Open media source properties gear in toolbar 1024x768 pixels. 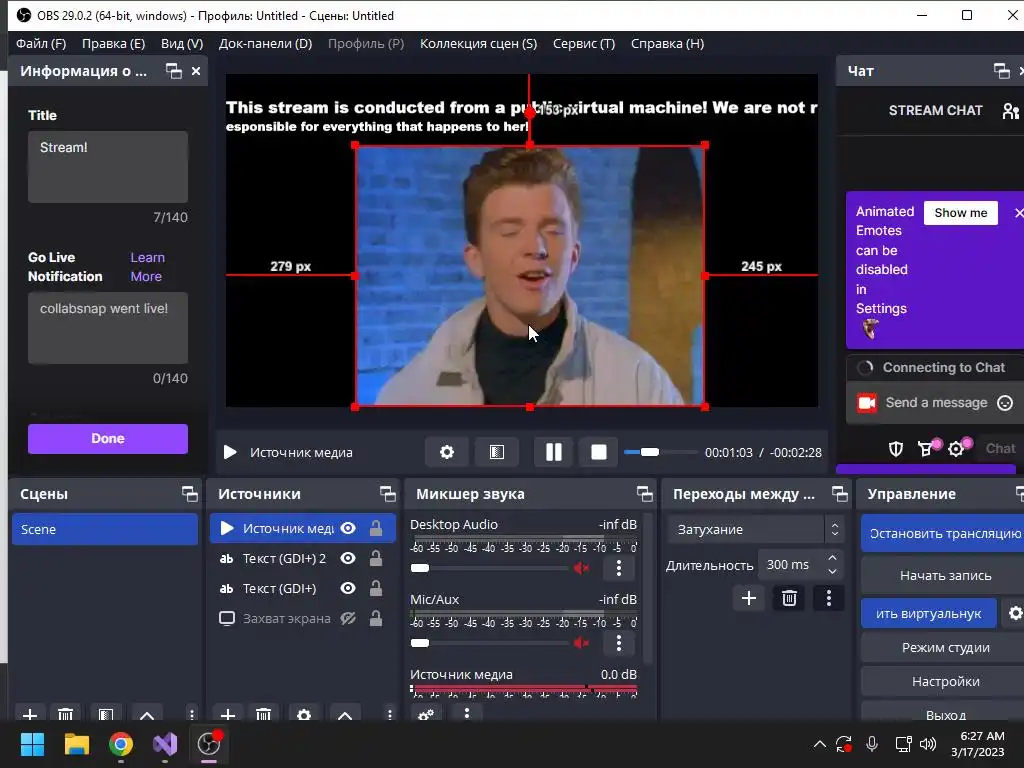point(447,452)
